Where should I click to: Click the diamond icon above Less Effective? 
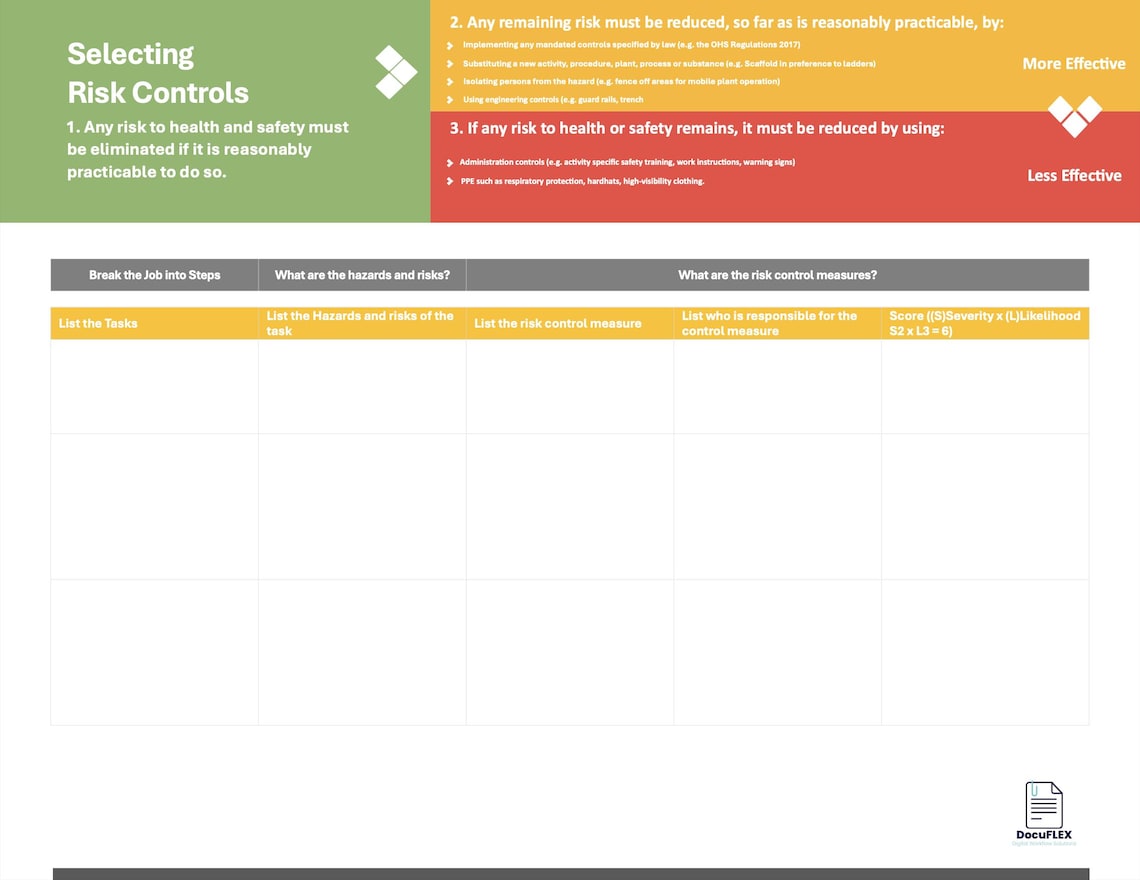1073,117
